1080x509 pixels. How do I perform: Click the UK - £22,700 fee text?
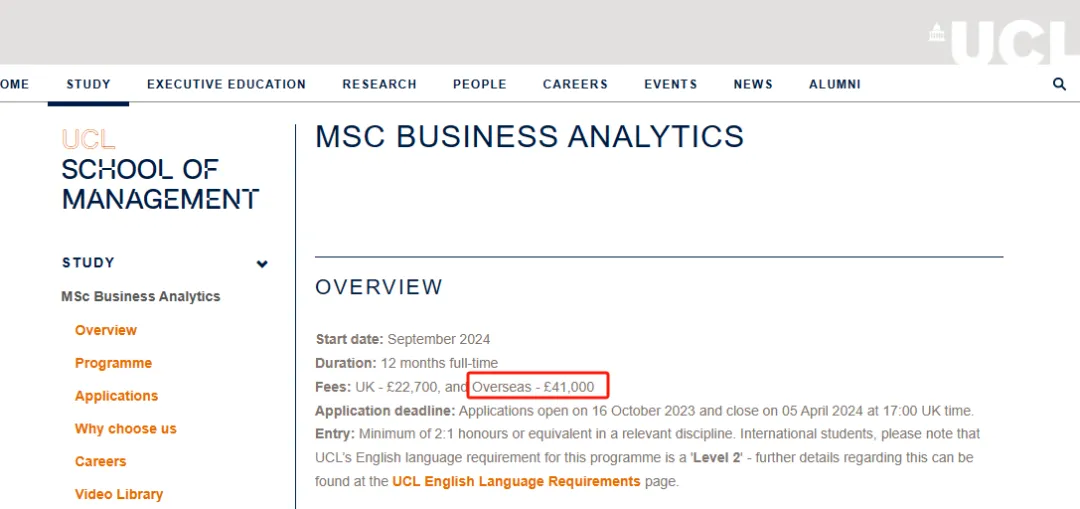(x=395, y=387)
